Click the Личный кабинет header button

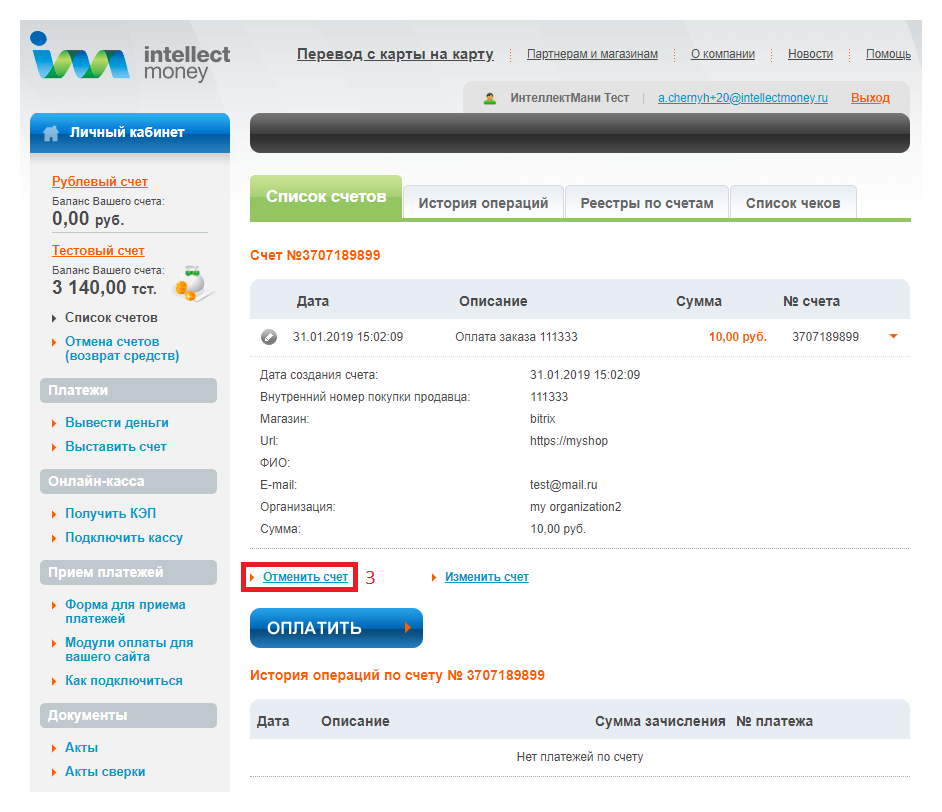(x=130, y=133)
